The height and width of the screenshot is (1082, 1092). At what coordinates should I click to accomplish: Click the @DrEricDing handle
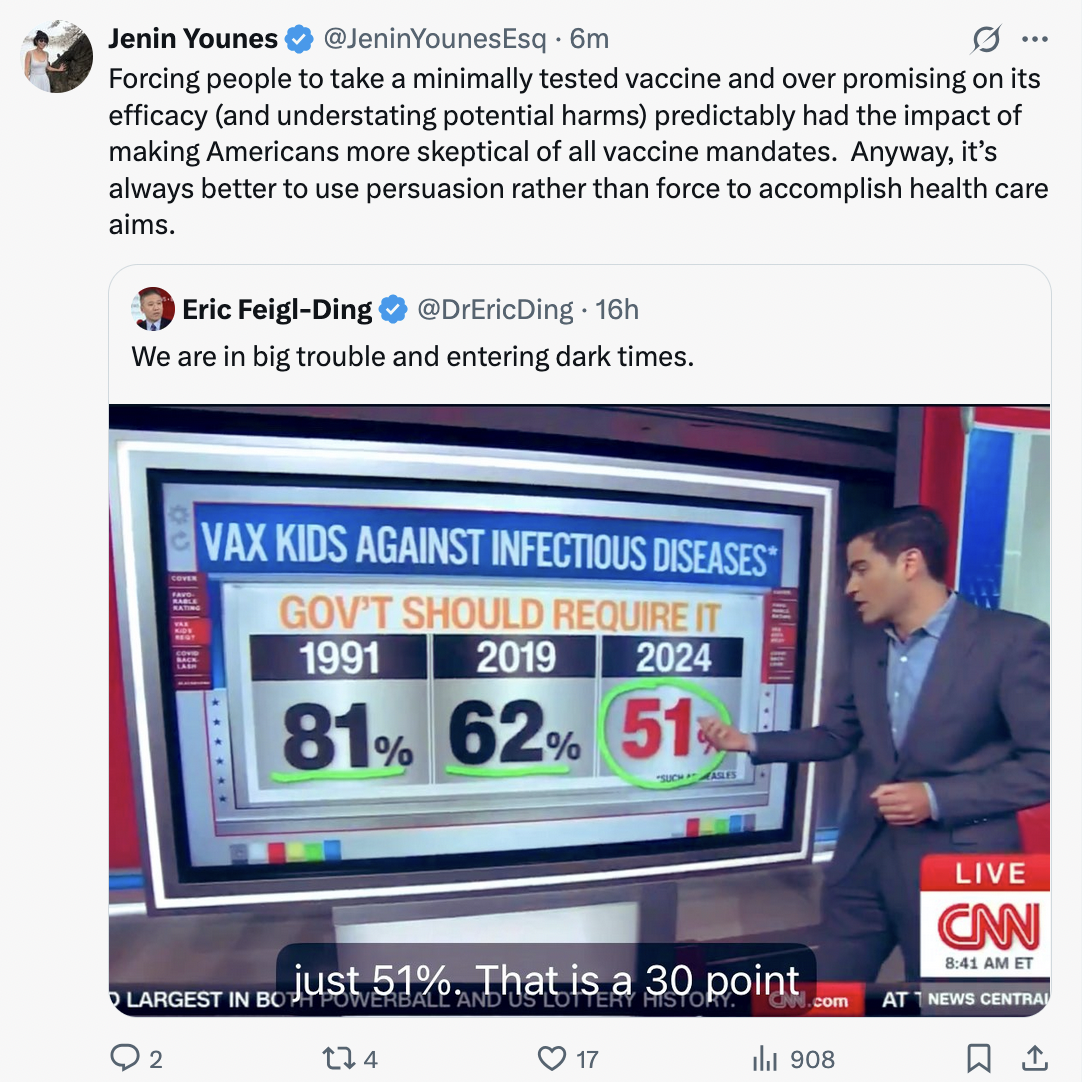tap(494, 310)
